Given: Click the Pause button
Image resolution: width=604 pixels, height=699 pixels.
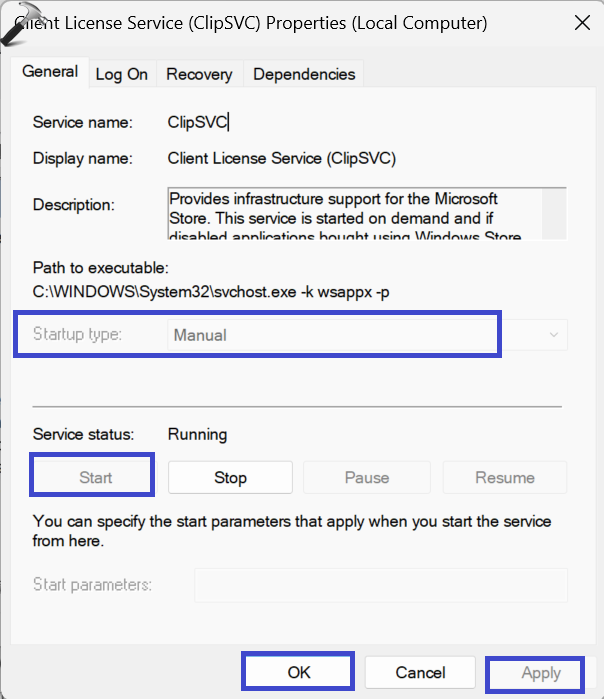Looking at the screenshot, I should [x=367, y=478].
